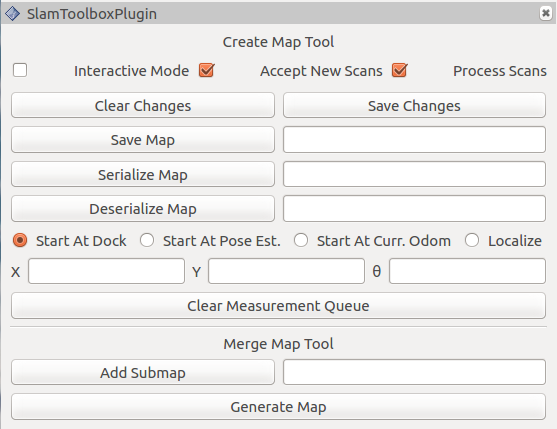Toggle the checkbox just left of Accept New Scans
Image resolution: width=557 pixels, height=429 pixels.
pos(207,70)
